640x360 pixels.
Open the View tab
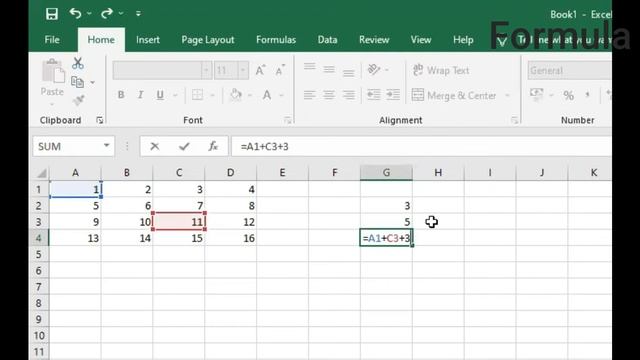421,40
